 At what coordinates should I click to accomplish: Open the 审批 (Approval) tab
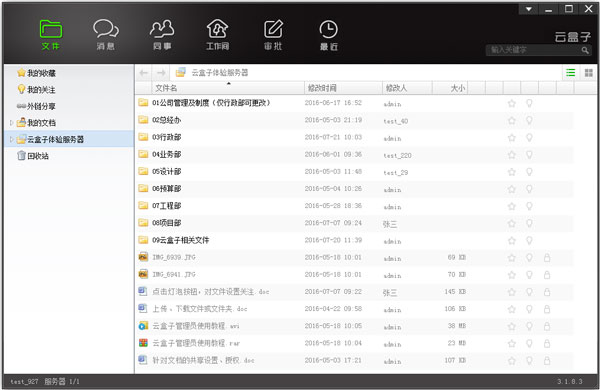click(273, 35)
